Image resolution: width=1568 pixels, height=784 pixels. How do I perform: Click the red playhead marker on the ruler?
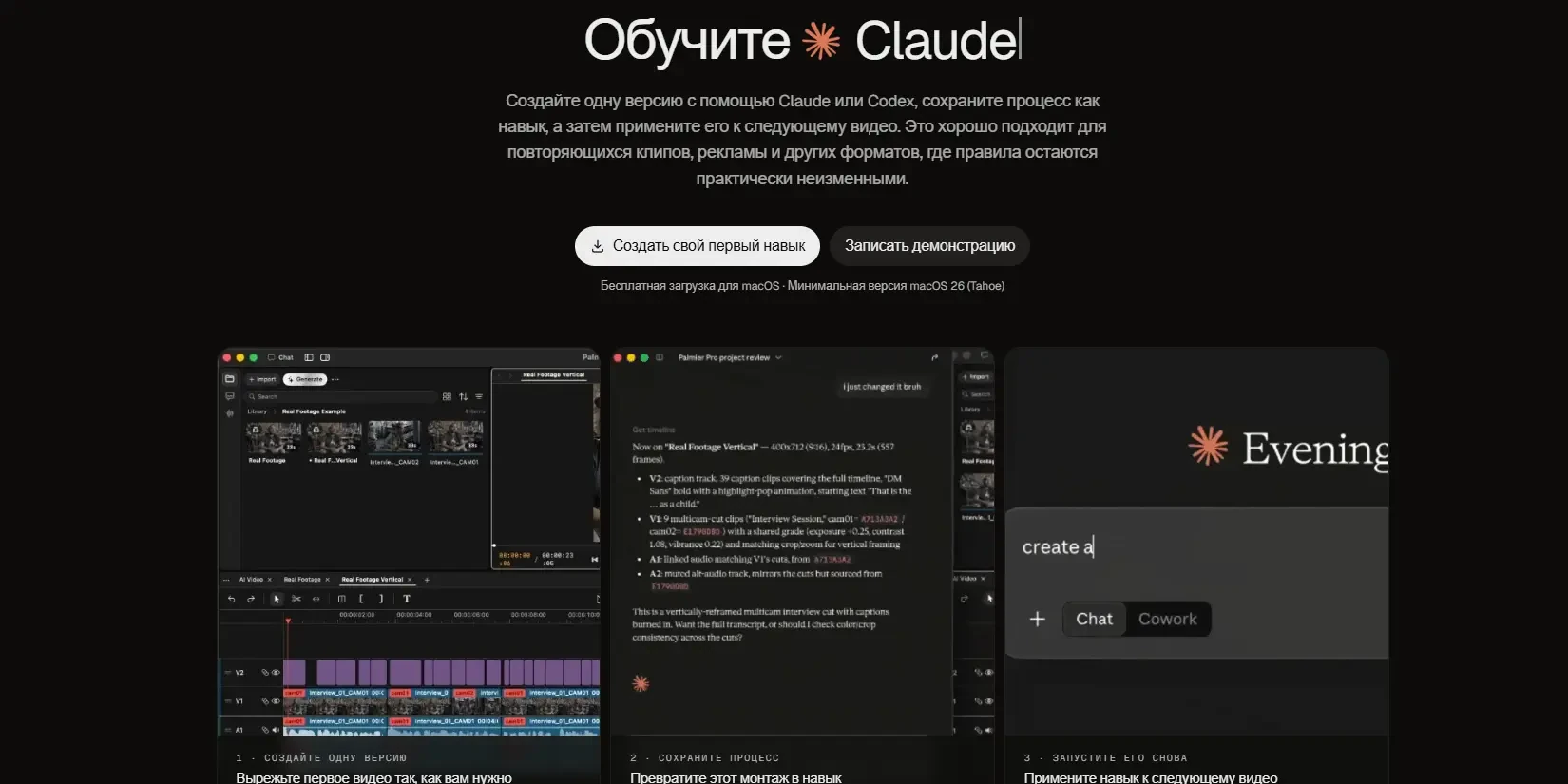click(x=288, y=621)
